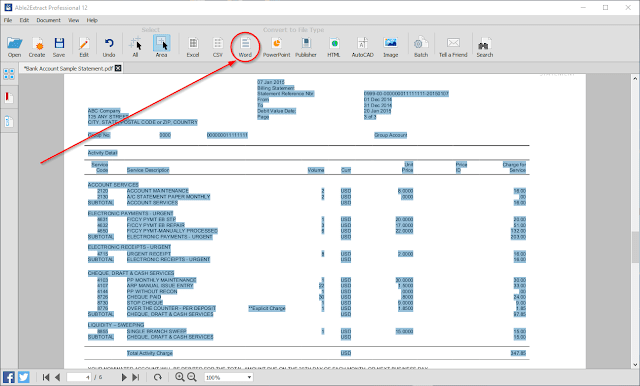The image size is (640, 386).
Task: Open the bookmarks side panel icon
Action: click(9, 98)
